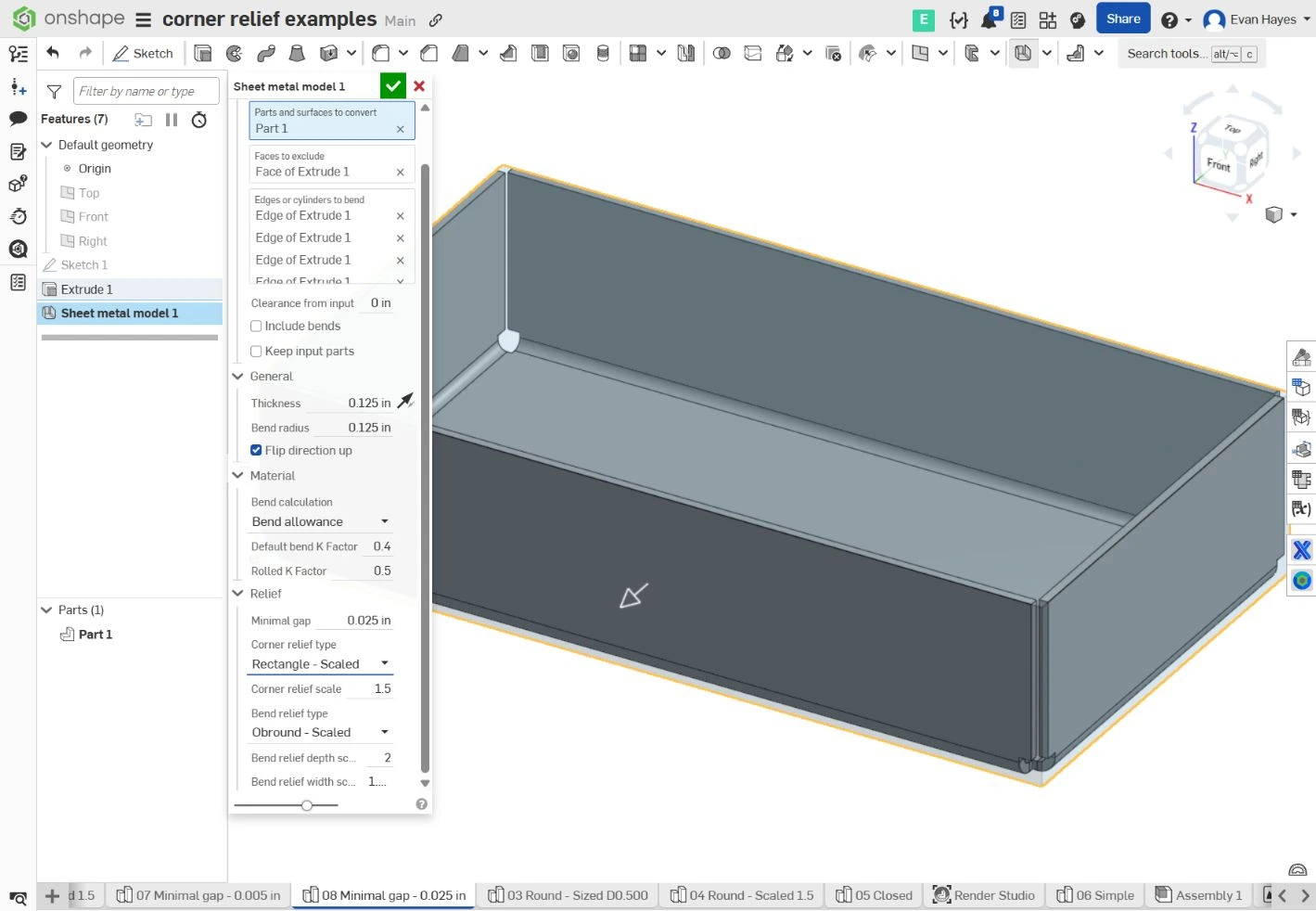Open the Bend calculation dropdown
This screenshot has height=911, width=1316.
point(321,522)
